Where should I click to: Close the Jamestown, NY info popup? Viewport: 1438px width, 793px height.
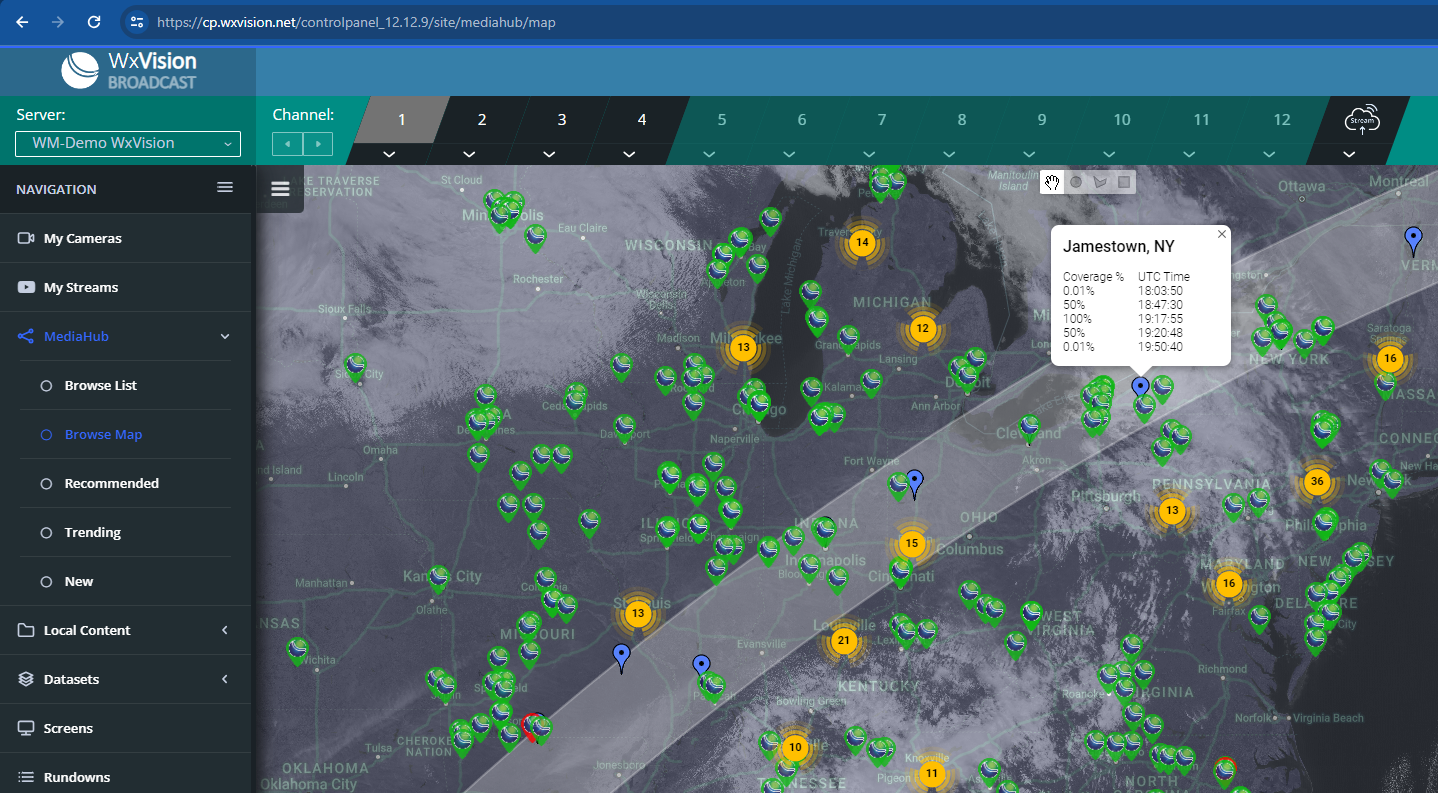(x=1221, y=234)
